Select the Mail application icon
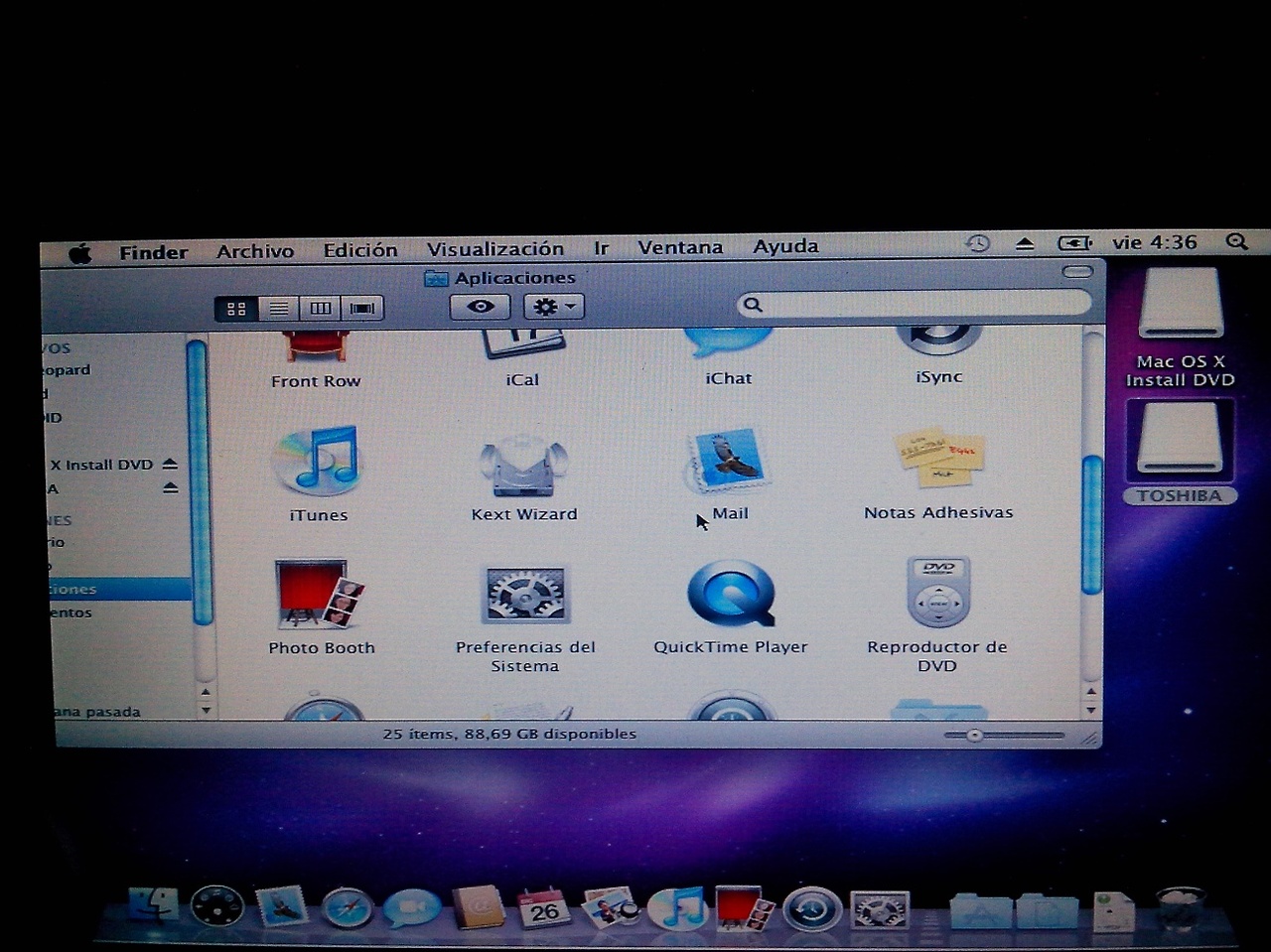The width and height of the screenshot is (1271, 952). pos(729,462)
